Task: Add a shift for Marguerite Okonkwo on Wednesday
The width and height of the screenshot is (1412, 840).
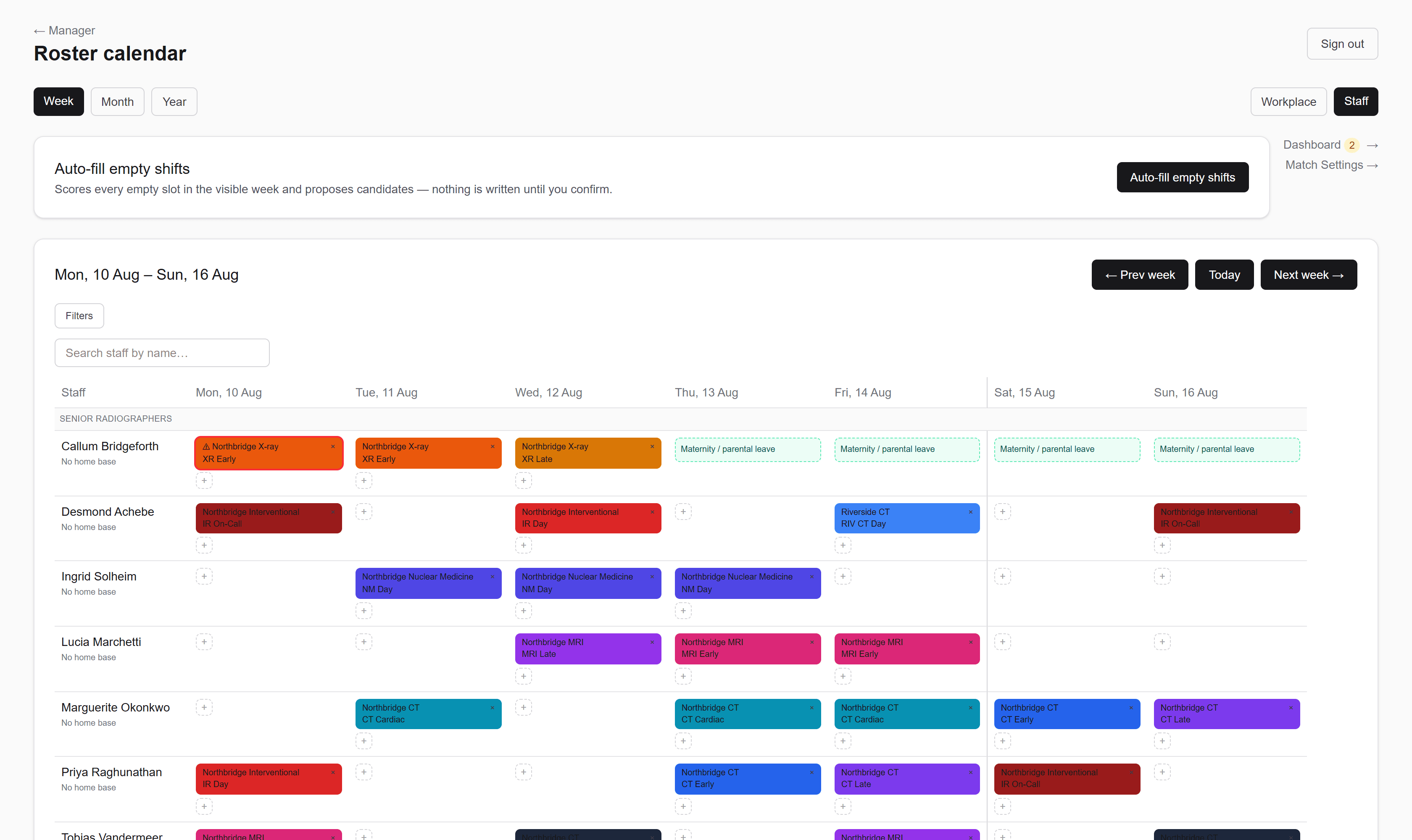Action: click(523, 707)
